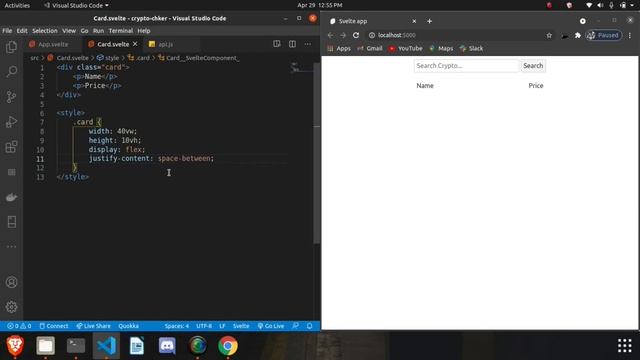Change language mode Svelte

tap(241, 326)
